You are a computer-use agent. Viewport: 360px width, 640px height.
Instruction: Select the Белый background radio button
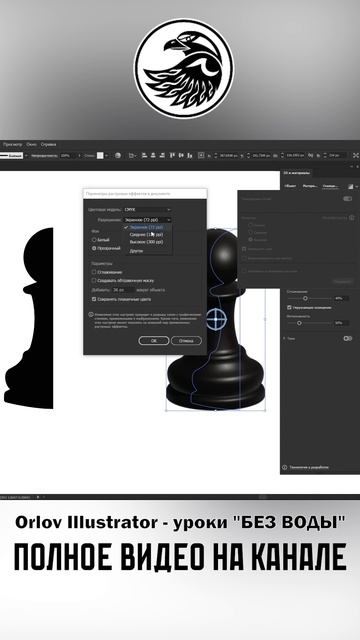(x=94, y=240)
